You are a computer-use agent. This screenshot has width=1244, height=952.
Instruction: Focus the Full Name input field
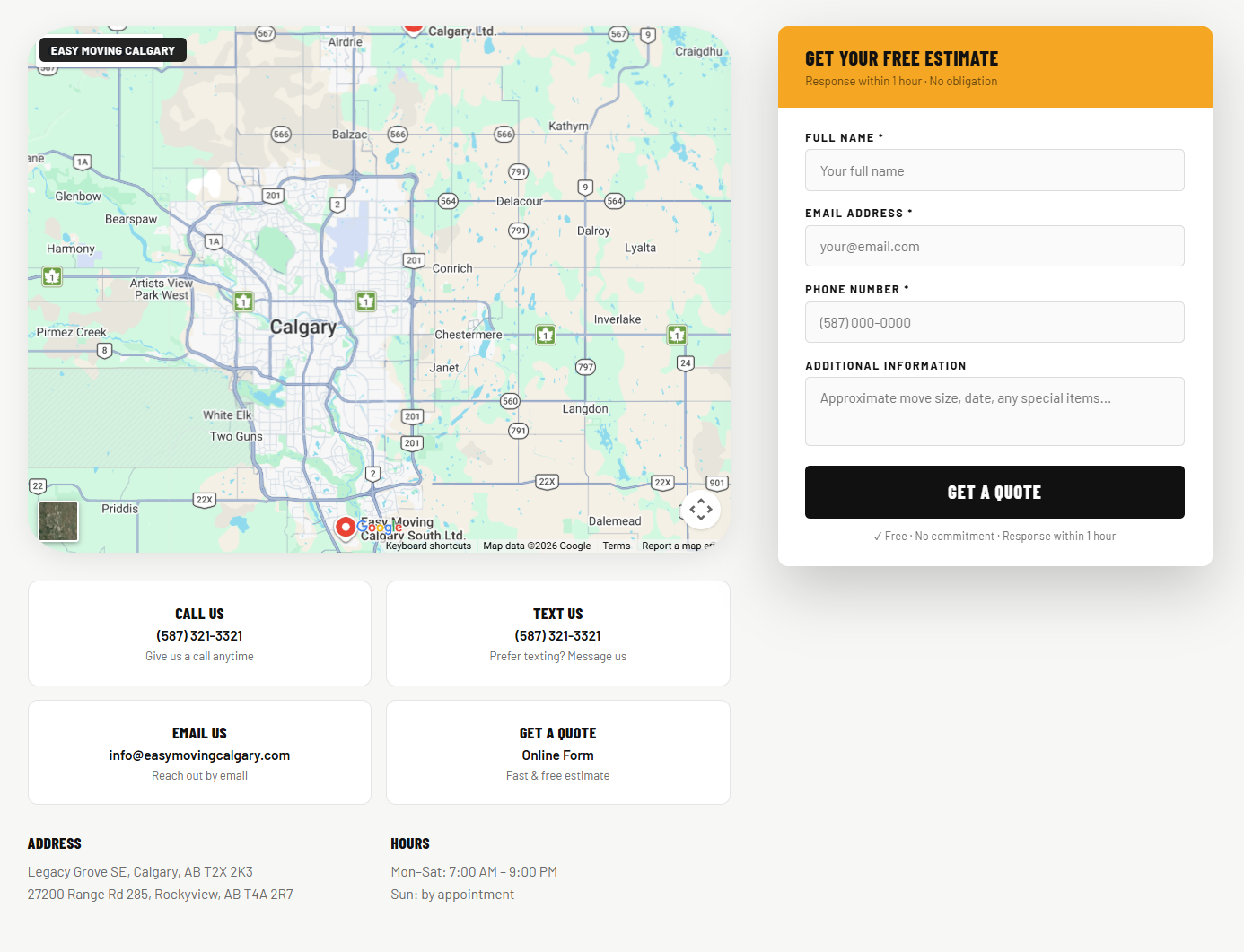(x=994, y=170)
